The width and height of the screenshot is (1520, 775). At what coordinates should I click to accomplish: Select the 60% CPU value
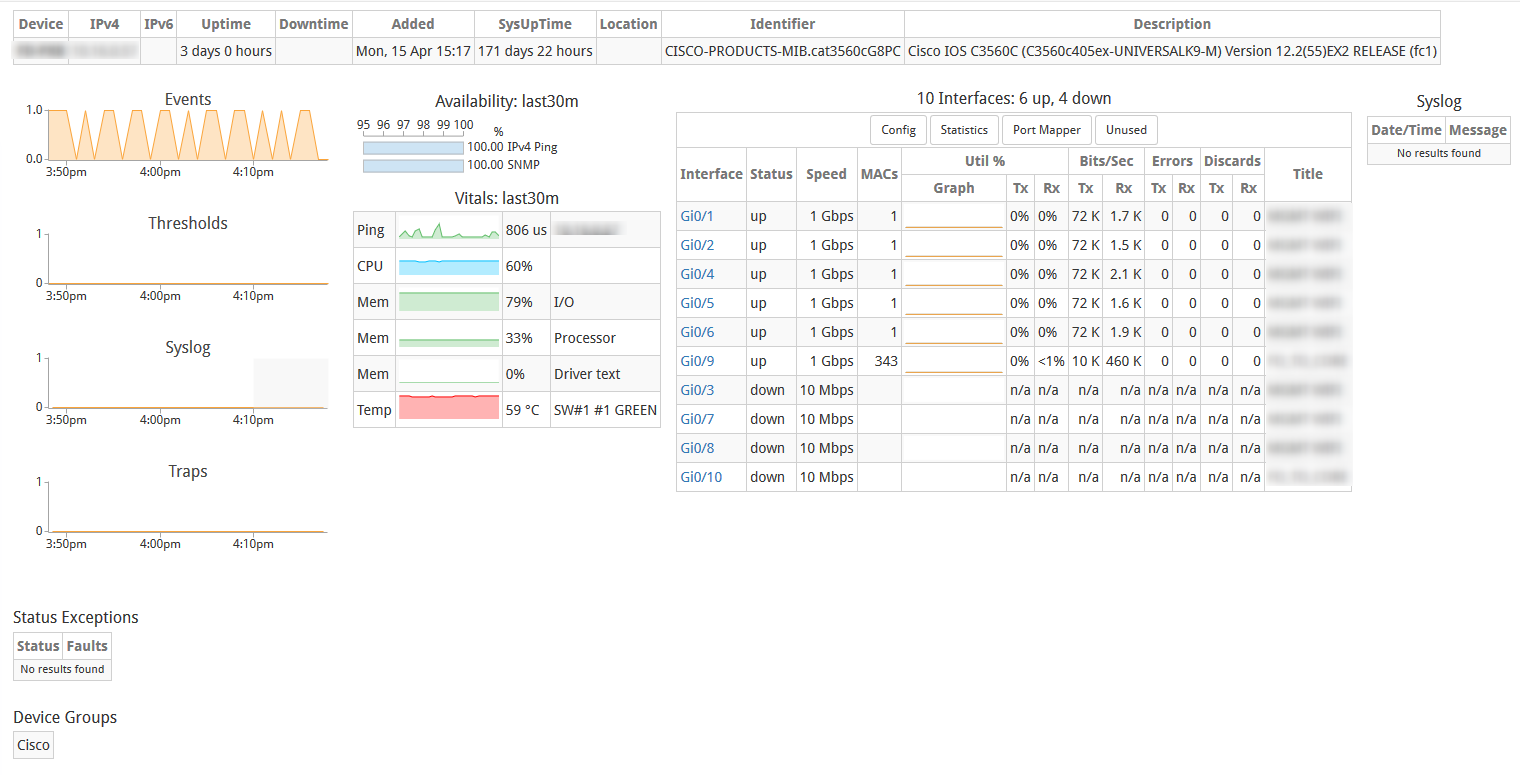pyautogui.click(x=519, y=266)
